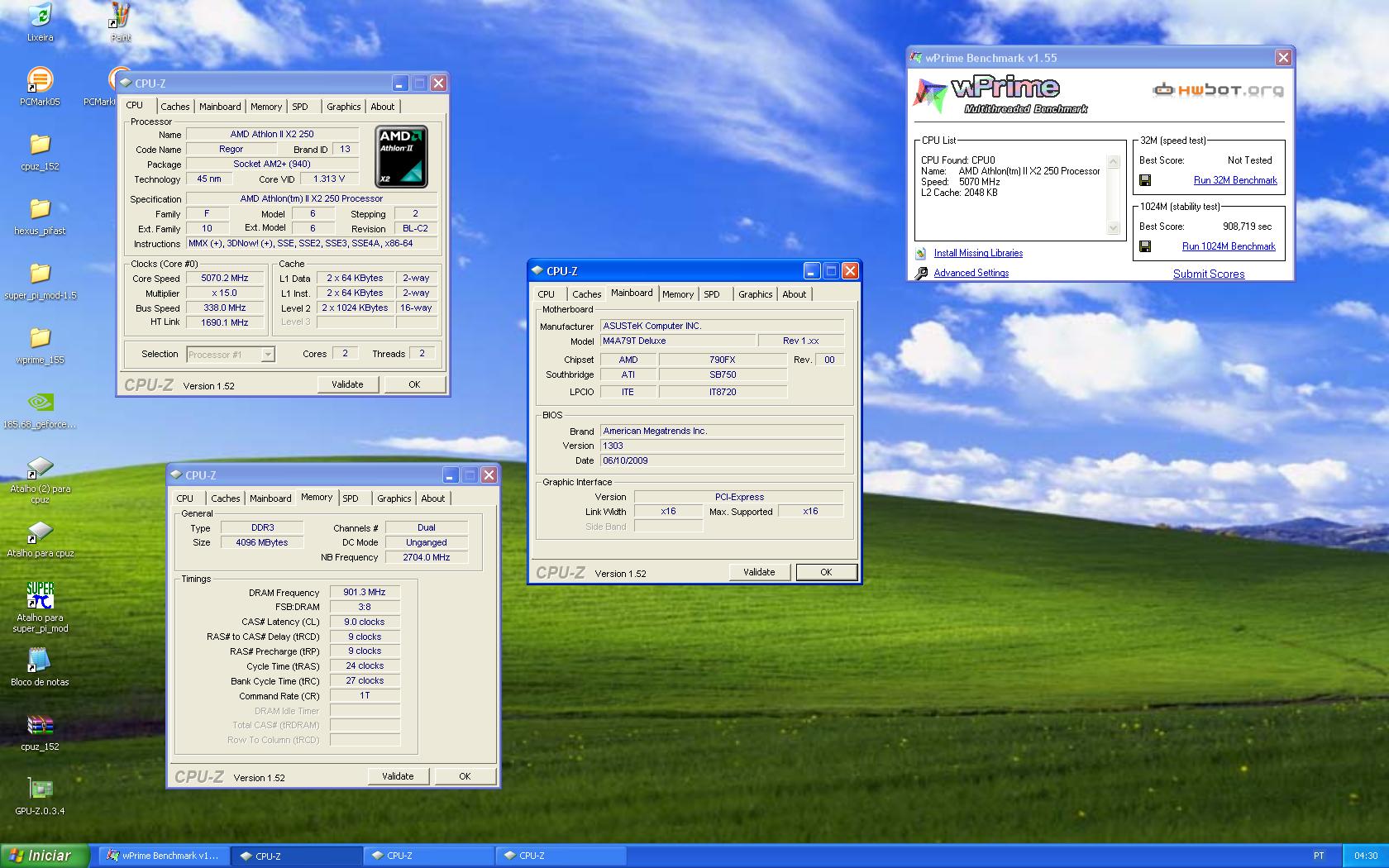Image resolution: width=1389 pixels, height=868 pixels.
Task: Click the Iniciar start button
Action: (x=44, y=856)
